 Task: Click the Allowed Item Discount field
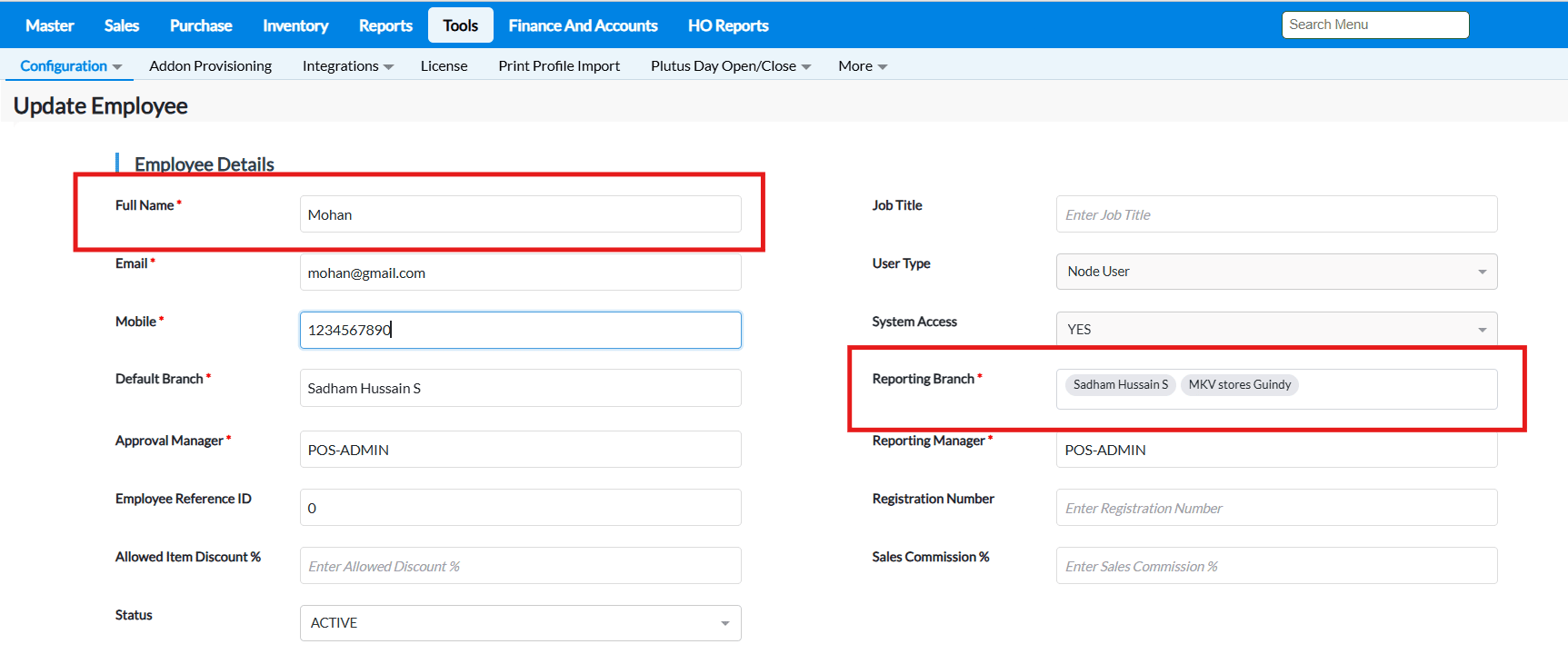520,566
